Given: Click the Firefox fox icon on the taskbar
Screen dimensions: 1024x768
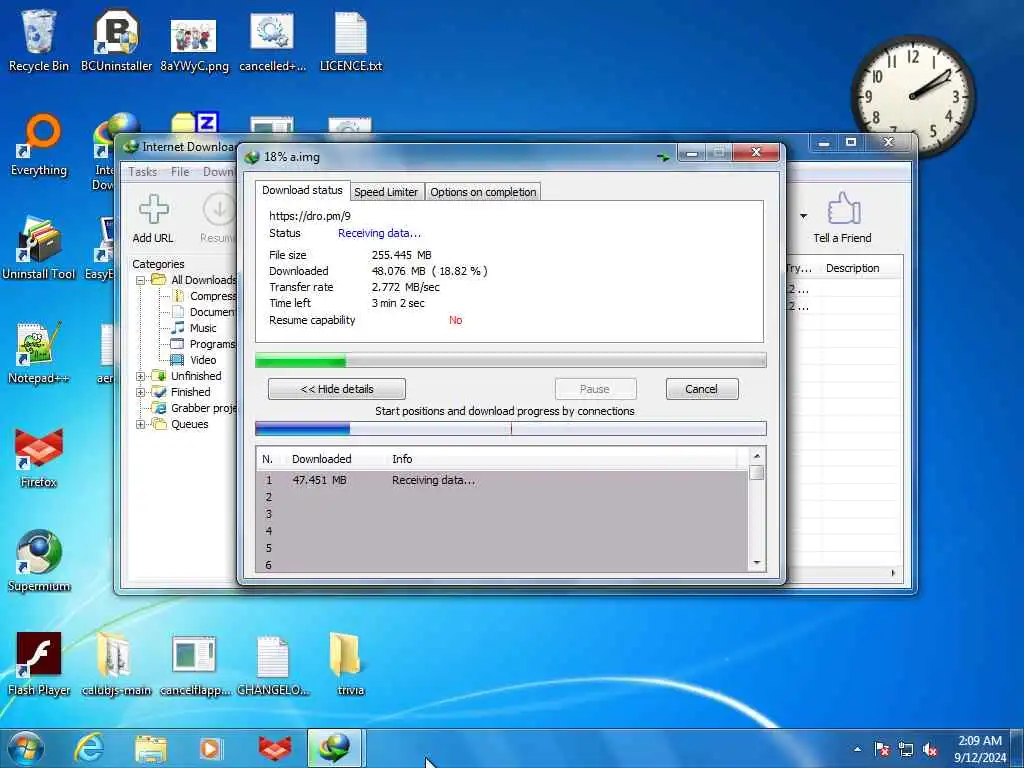Looking at the screenshot, I should click(x=275, y=748).
